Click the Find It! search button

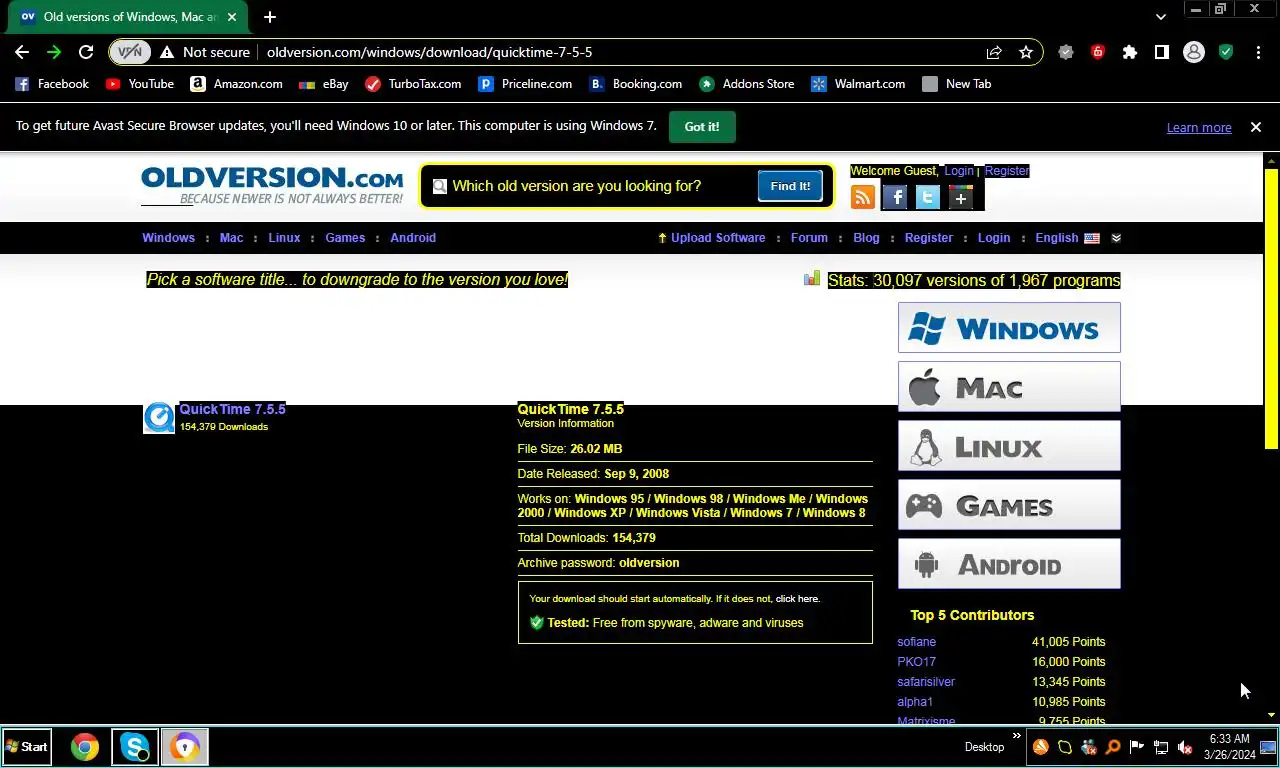[x=790, y=186]
